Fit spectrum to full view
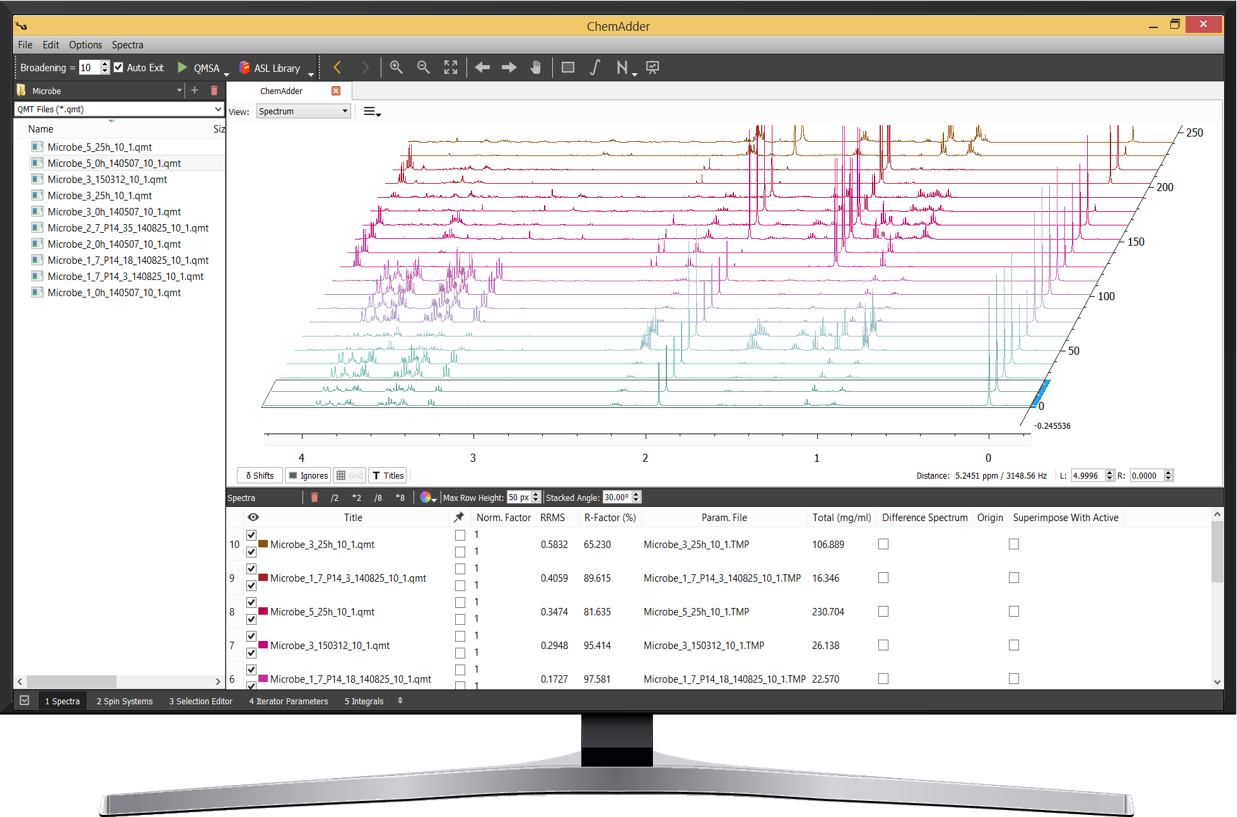 [451, 68]
